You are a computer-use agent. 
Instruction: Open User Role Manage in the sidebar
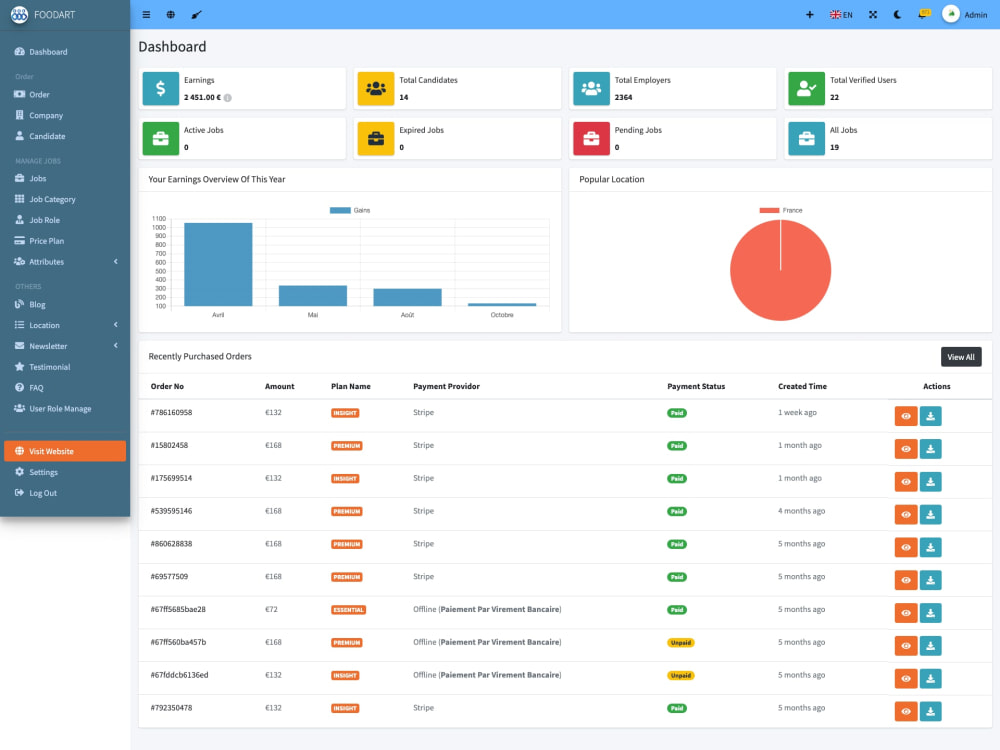pos(65,409)
